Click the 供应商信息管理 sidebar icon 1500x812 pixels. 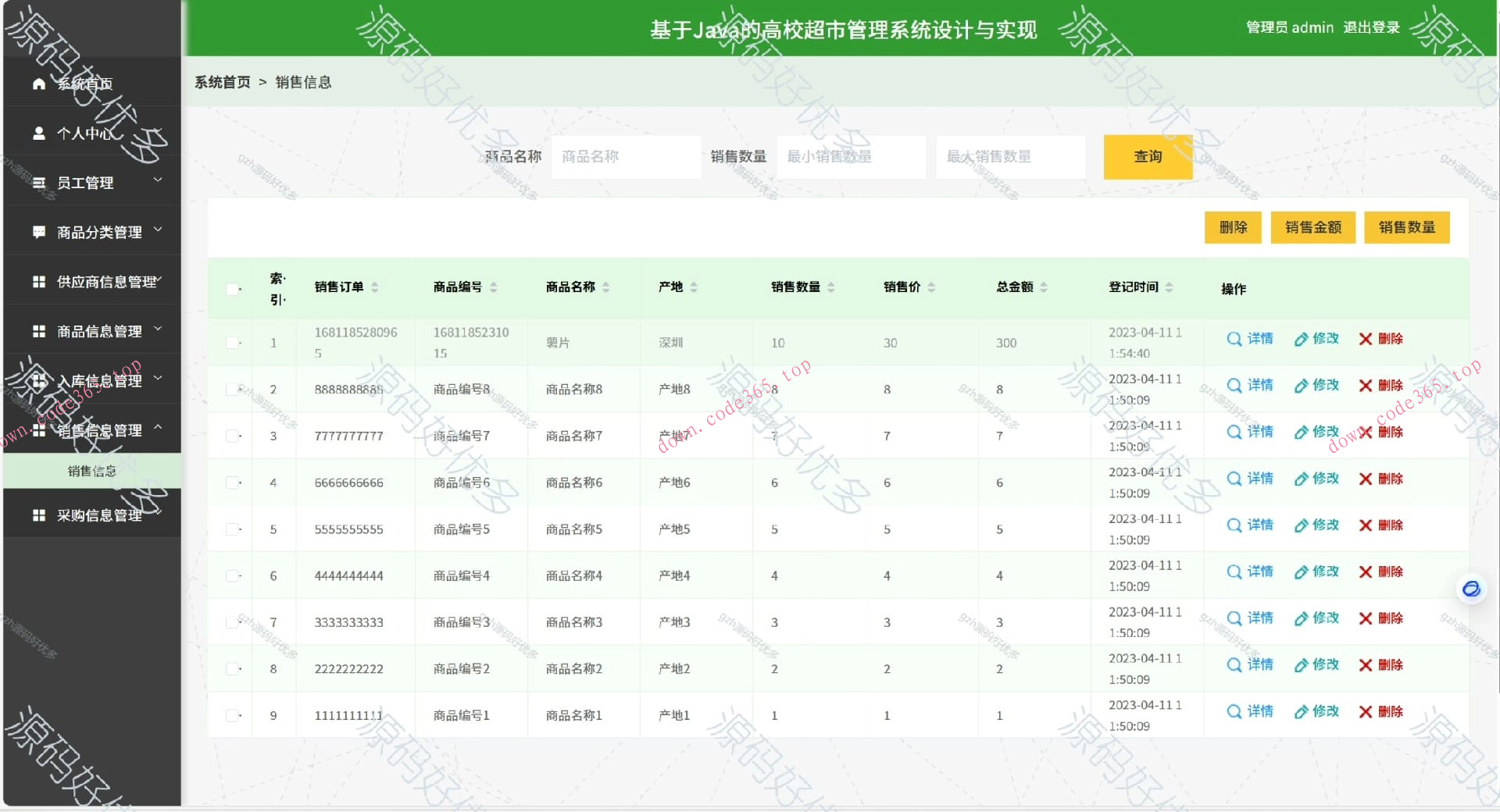pyautogui.click(x=38, y=281)
